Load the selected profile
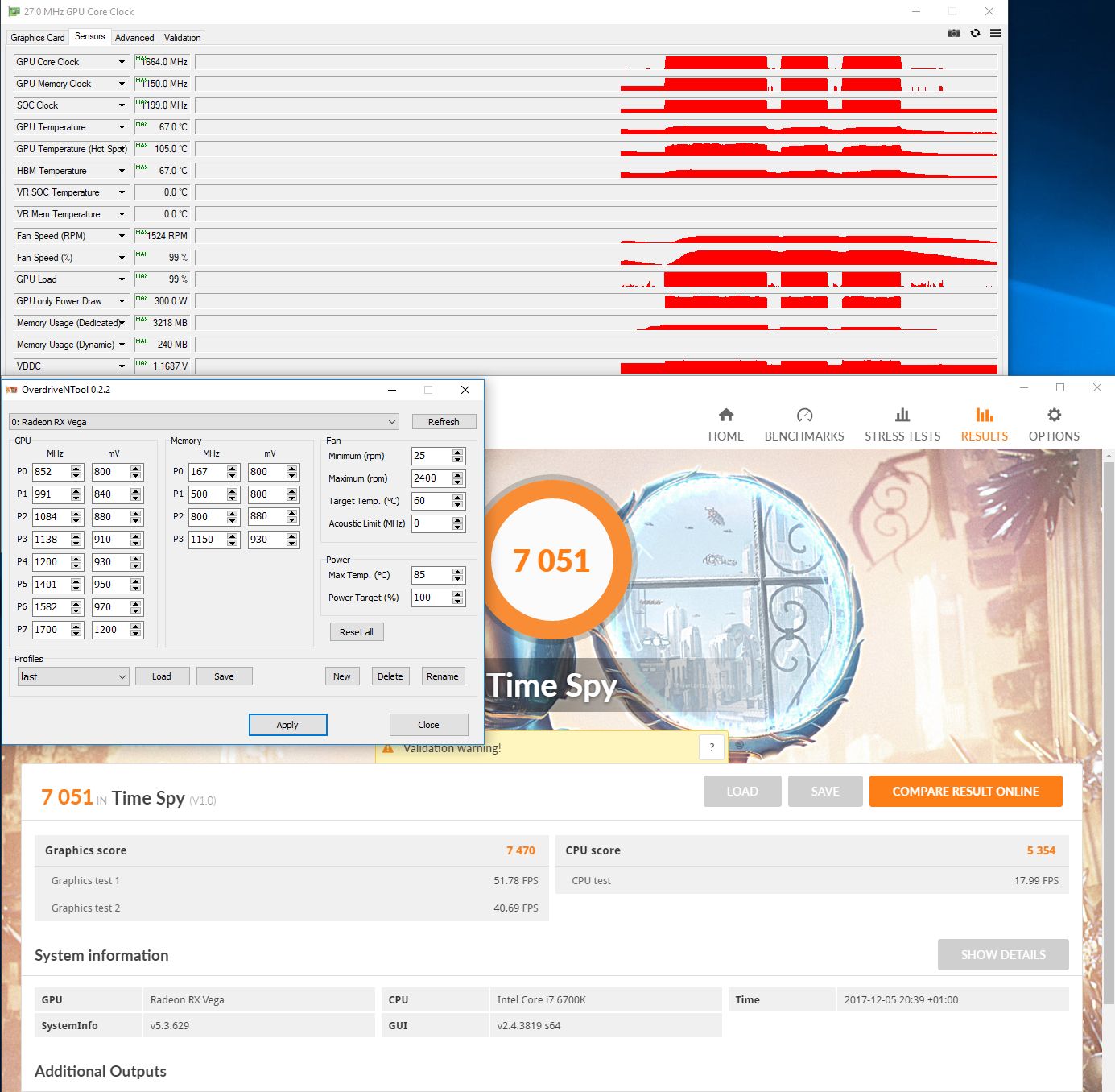This screenshot has height=1092, width=1115. pos(162,676)
